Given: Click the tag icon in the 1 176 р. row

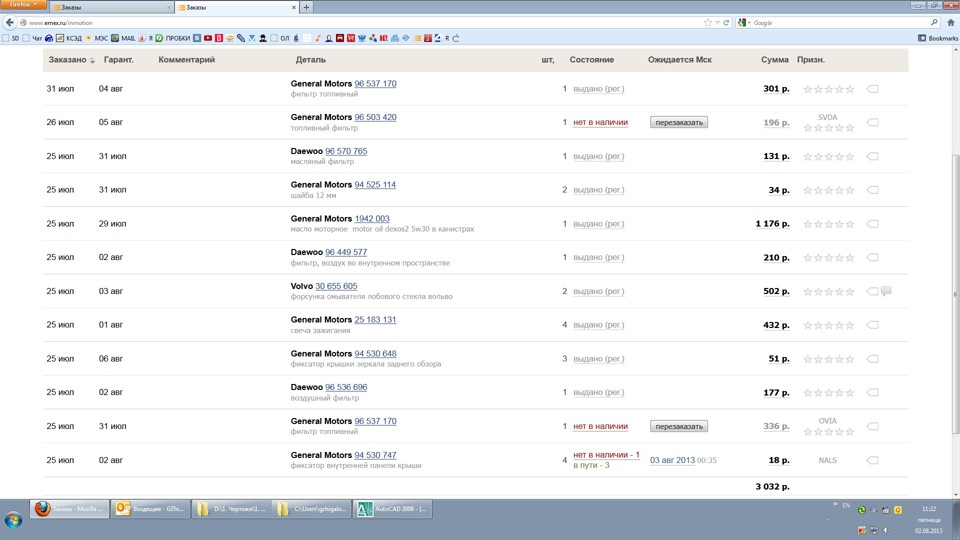Looking at the screenshot, I should pyautogui.click(x=872, y=224).
